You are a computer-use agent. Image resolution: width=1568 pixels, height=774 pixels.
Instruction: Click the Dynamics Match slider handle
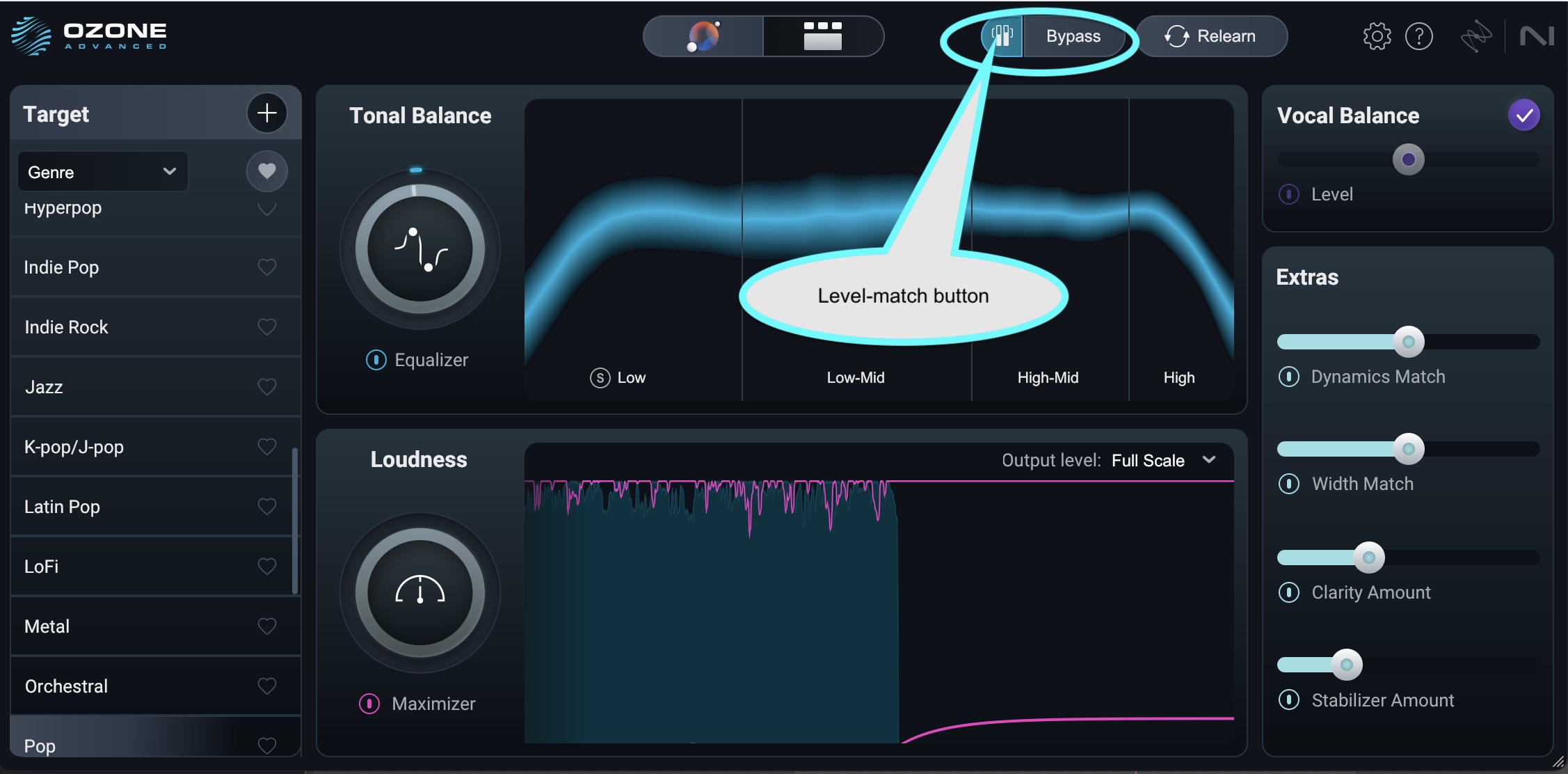pos(1409,342)
